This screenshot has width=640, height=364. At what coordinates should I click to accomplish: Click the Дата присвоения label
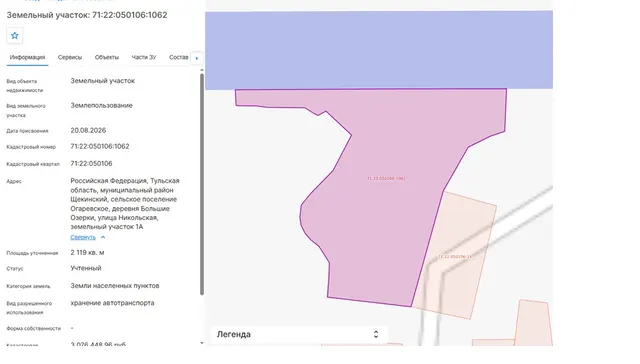coord(27,131)
